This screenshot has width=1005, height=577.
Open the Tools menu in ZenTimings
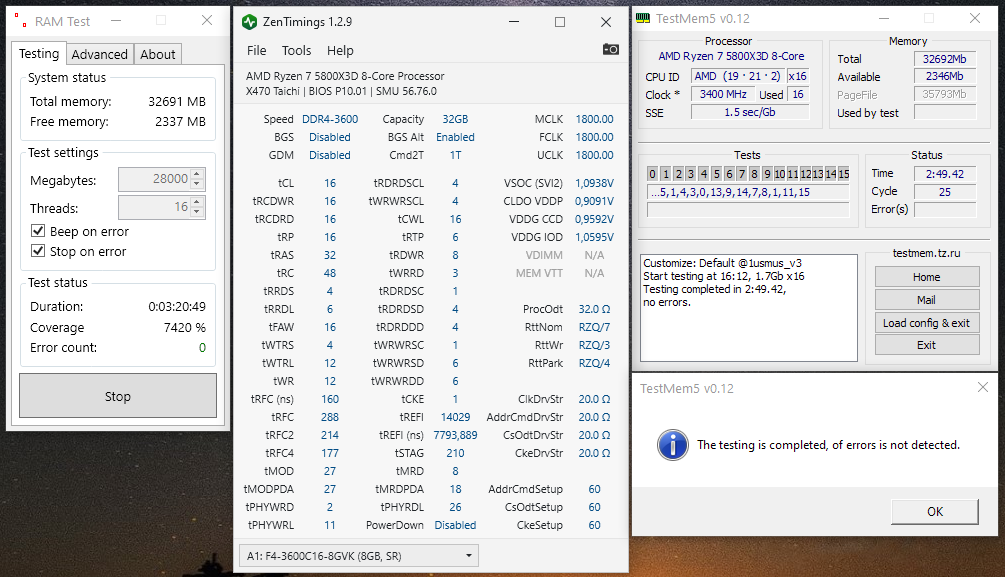pyautogui.click(x=295, y=50)
